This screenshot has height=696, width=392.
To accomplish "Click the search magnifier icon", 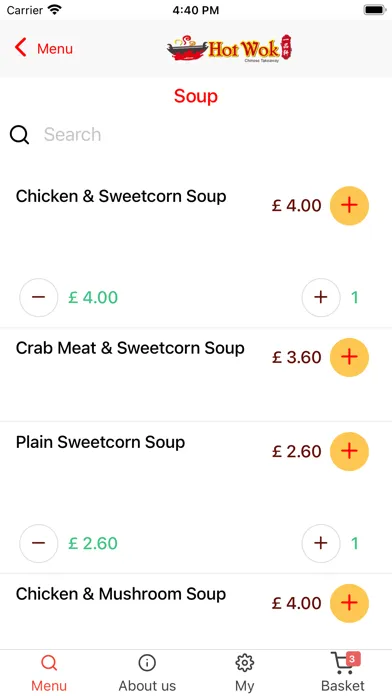I will click(20, 135).
